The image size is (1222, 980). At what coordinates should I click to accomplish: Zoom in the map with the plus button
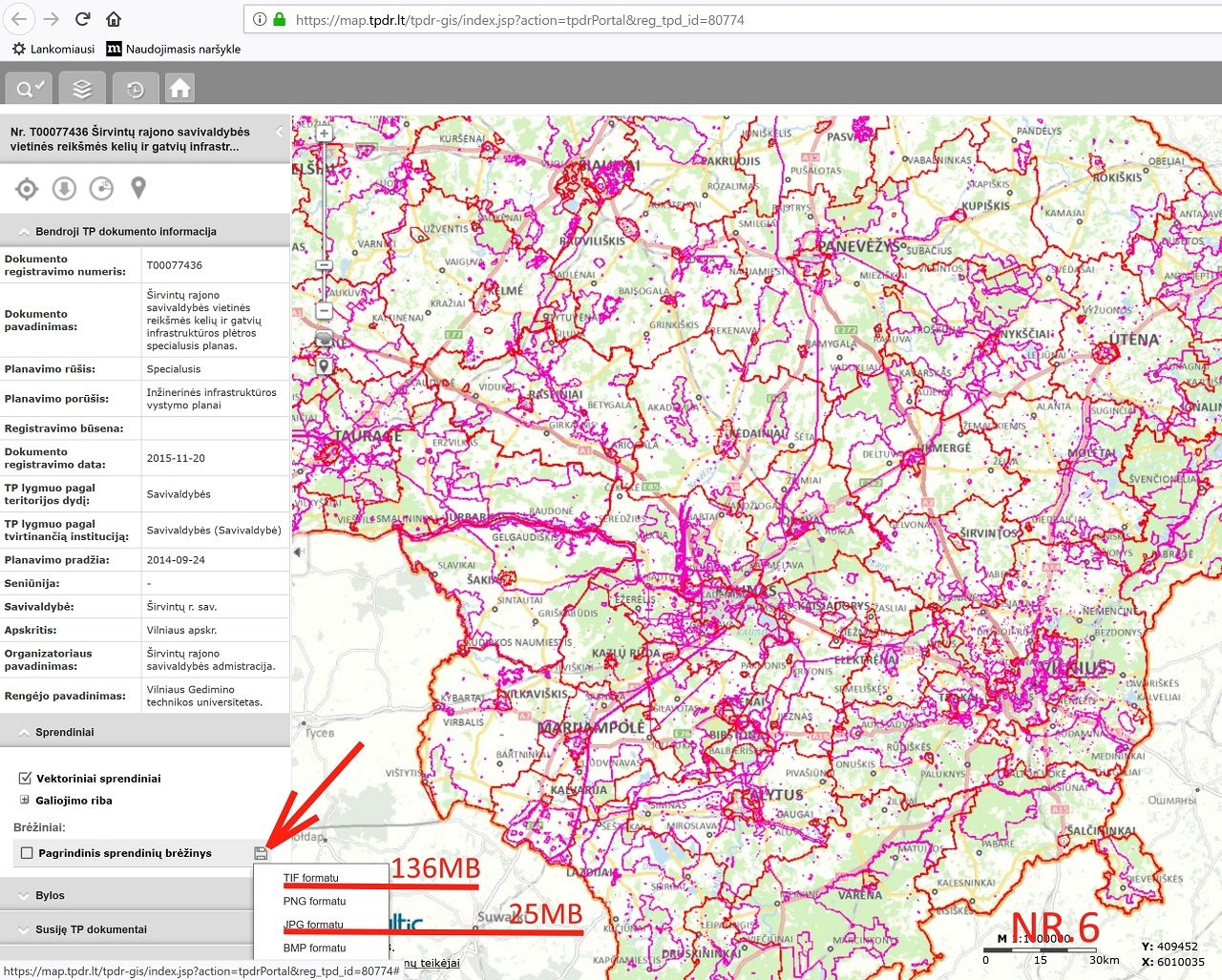[325, 134]
